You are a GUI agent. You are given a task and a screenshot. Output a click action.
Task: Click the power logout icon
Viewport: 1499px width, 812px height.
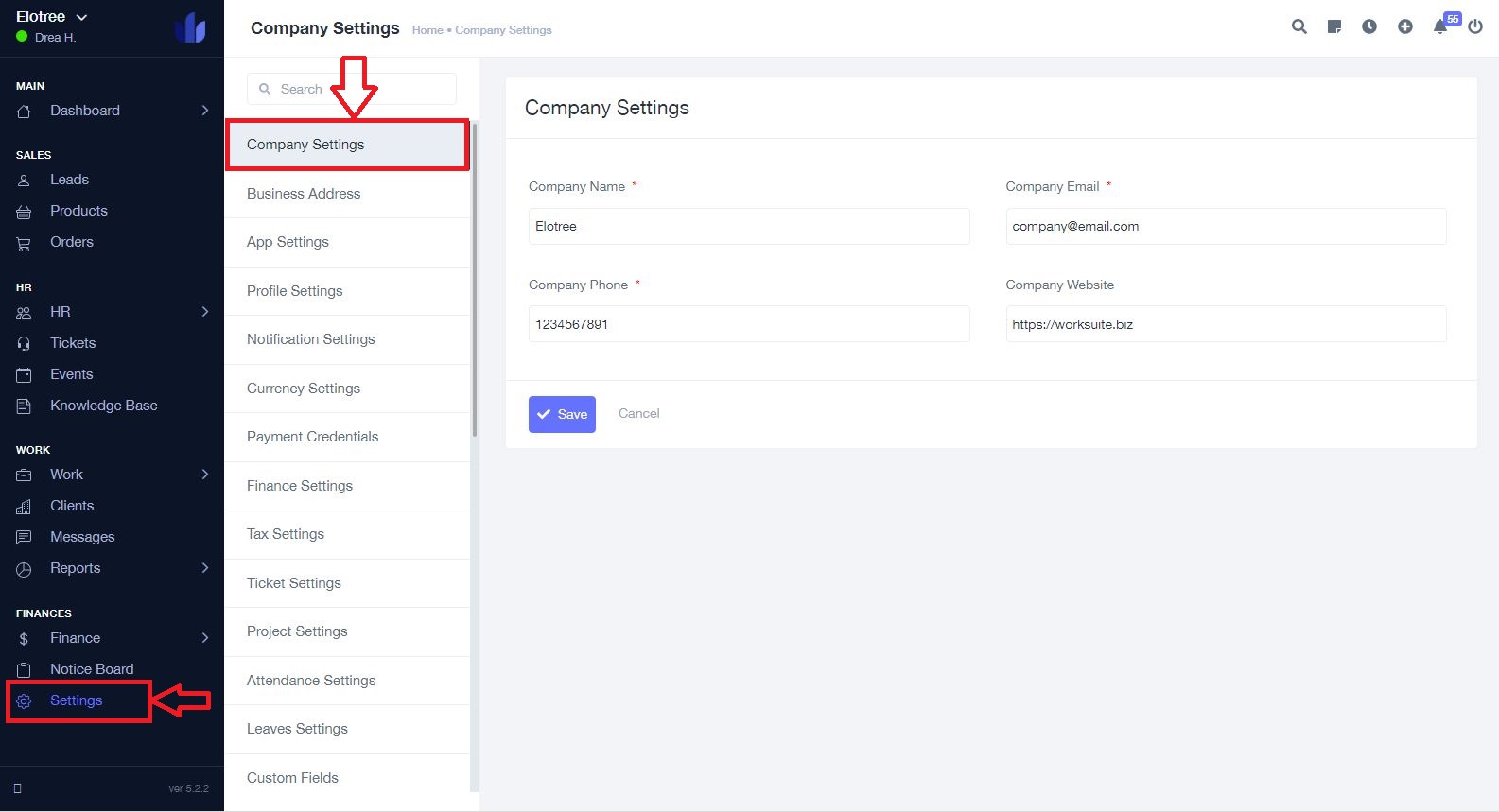coord(1475,26)
